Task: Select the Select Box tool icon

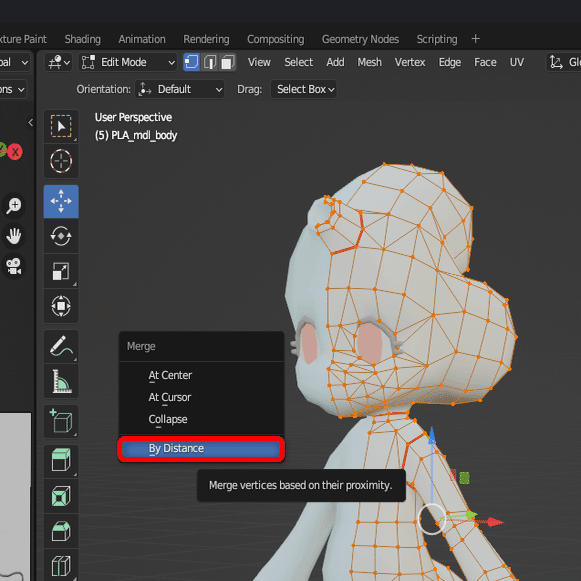Action: point(61,126)
